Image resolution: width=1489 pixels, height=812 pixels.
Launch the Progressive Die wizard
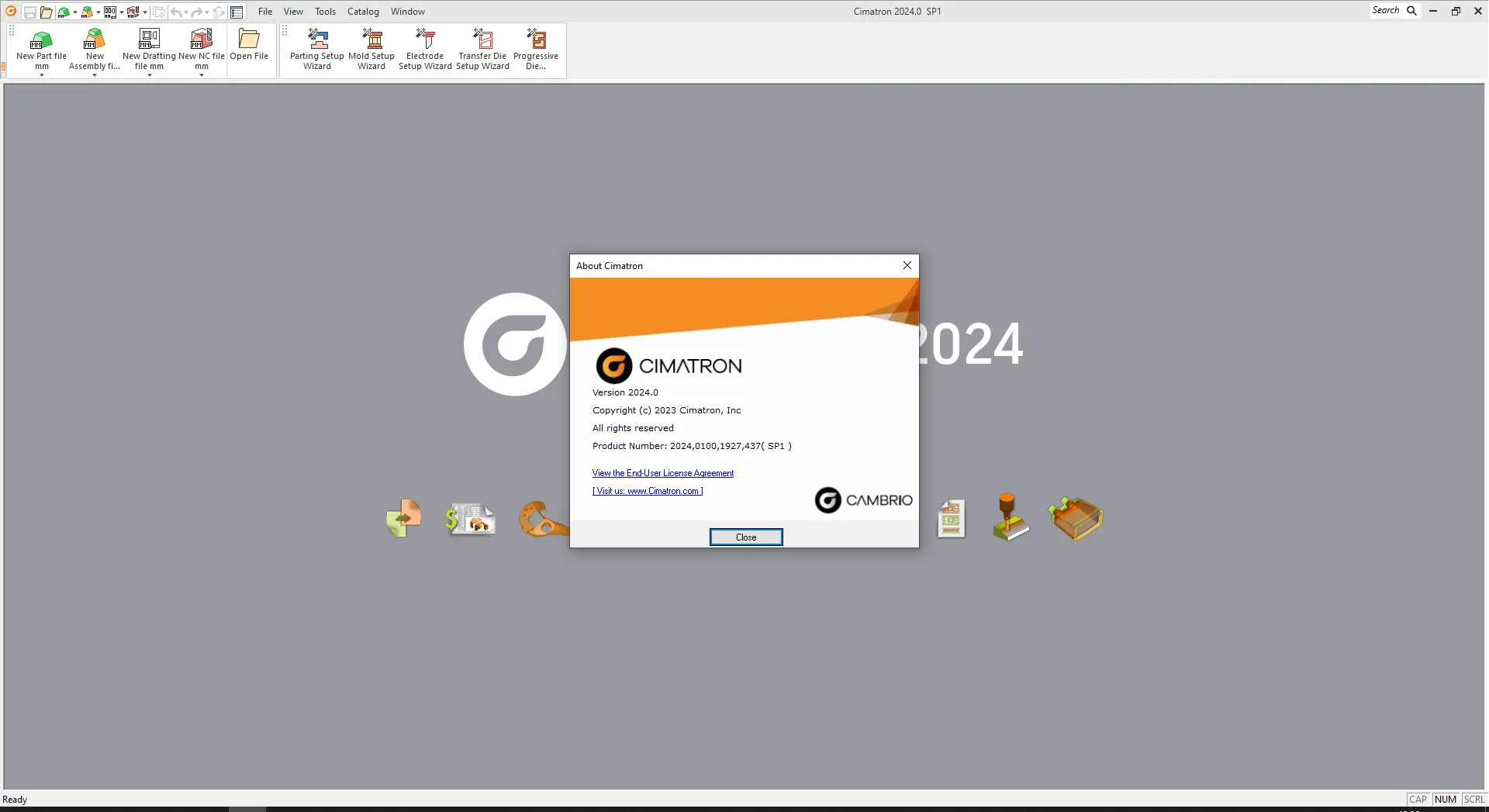tap(536, 49)
